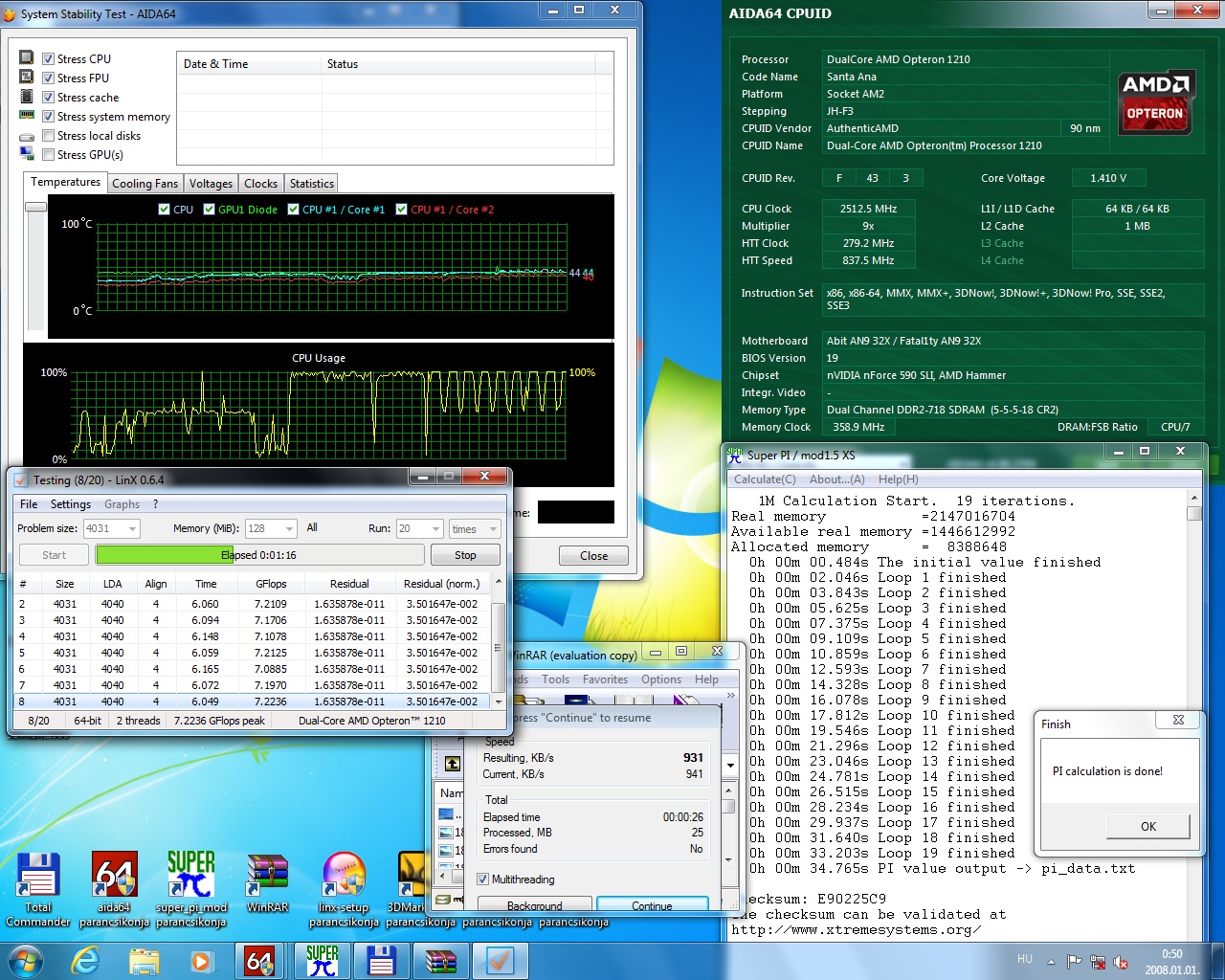The image size is (1225, 980).
Task: Open the linx-setup desktop shortcut
Action: tap(344, 890)
